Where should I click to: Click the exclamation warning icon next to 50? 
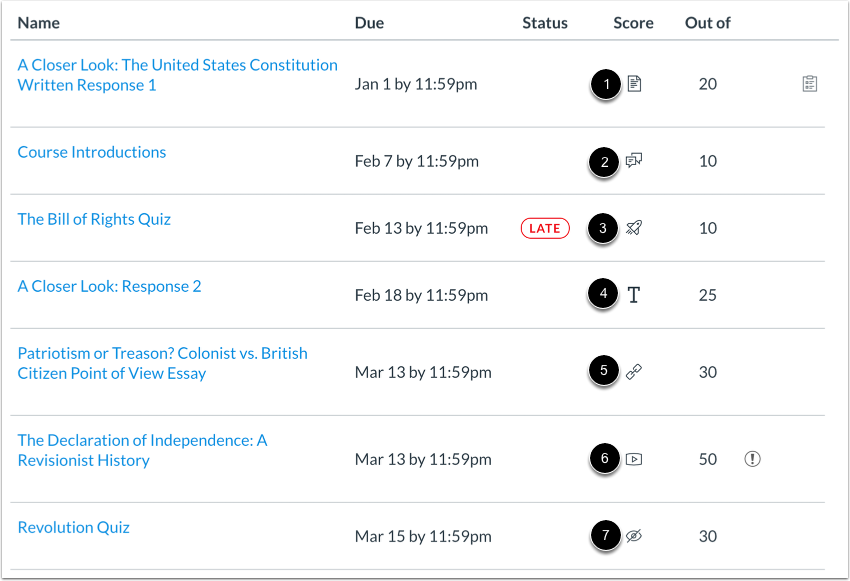tap(752, 459)
